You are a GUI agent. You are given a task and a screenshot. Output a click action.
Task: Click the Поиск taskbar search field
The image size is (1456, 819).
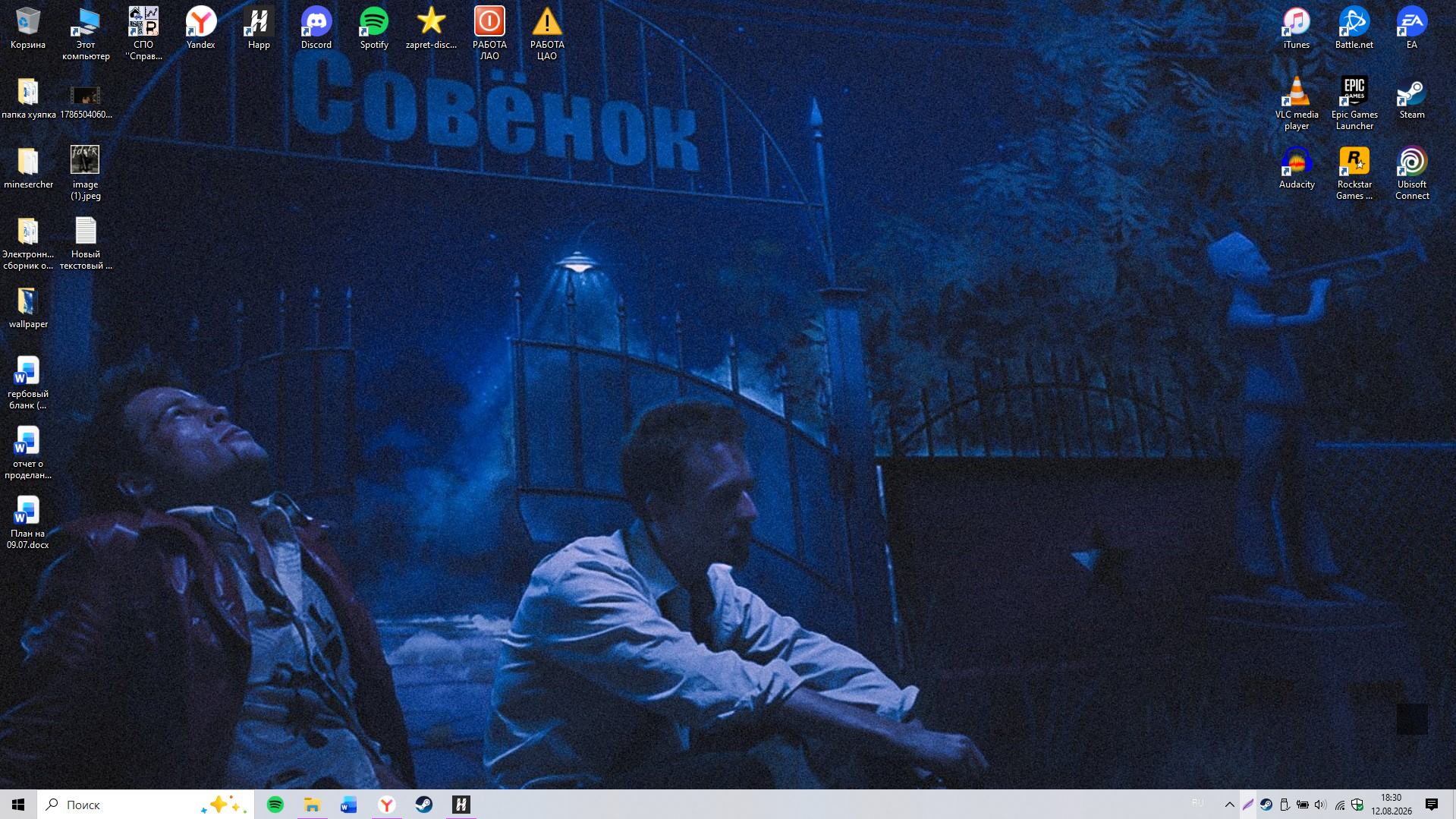pos(145,805)
